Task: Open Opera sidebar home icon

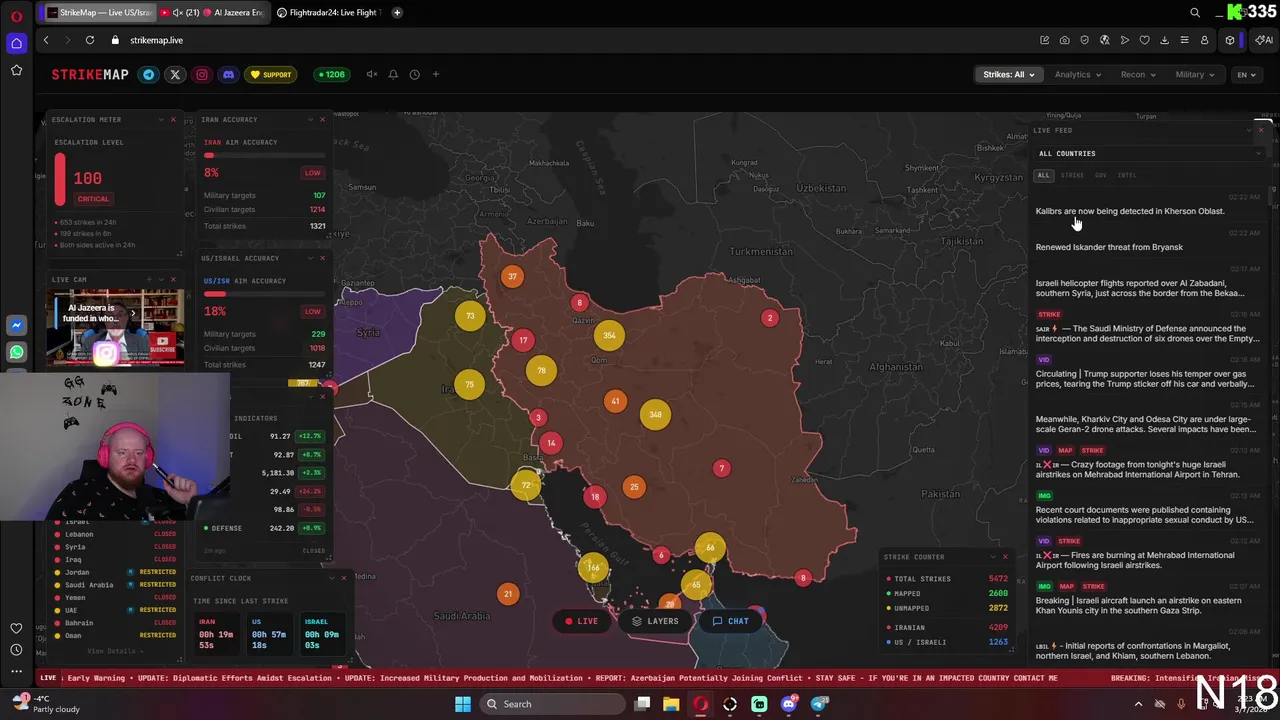Action: pyautogui.click(x=16, y=43)
